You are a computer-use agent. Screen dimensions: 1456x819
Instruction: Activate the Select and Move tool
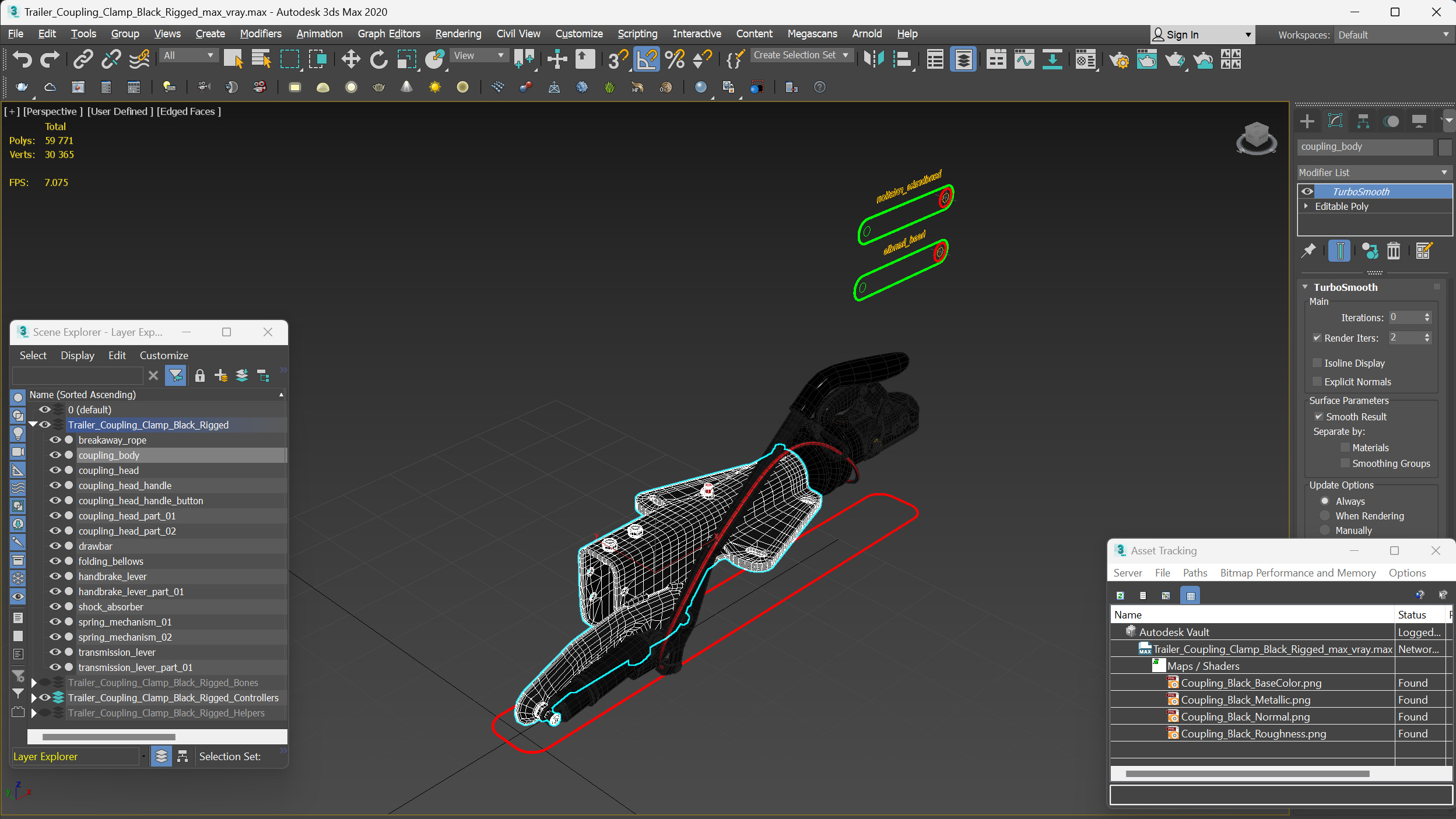click(350, 59)
